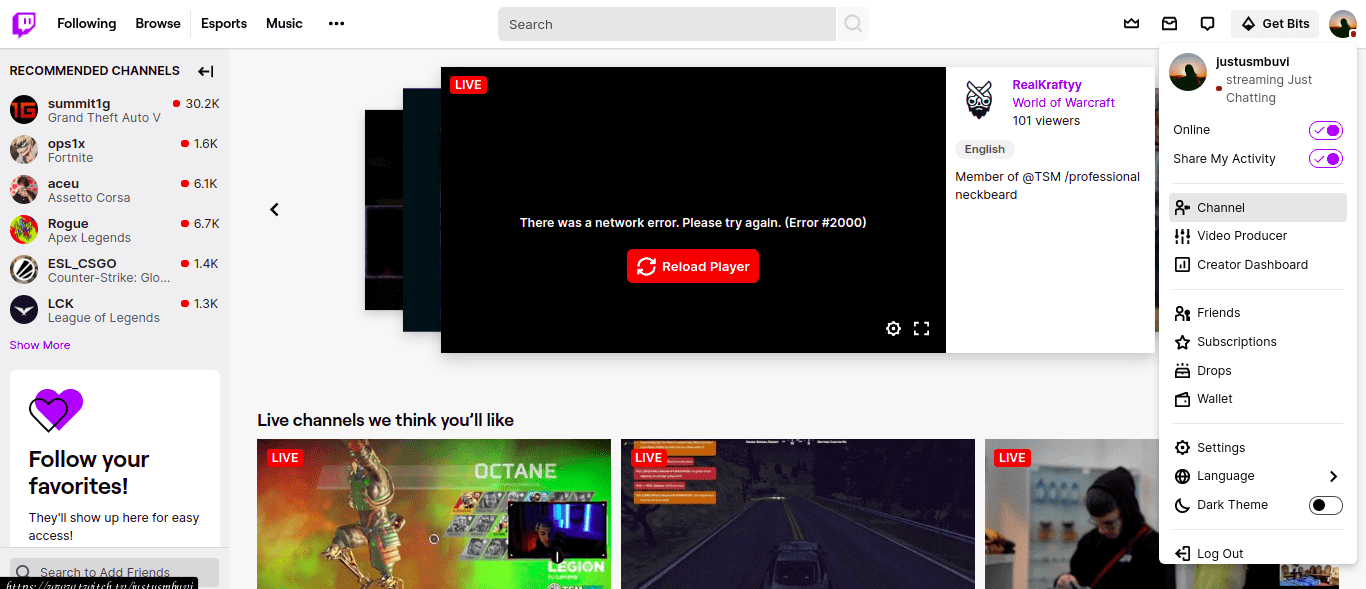Open the whispers chat bubble icon
The image size is (1366, 589).
(x=1207, y=24)
